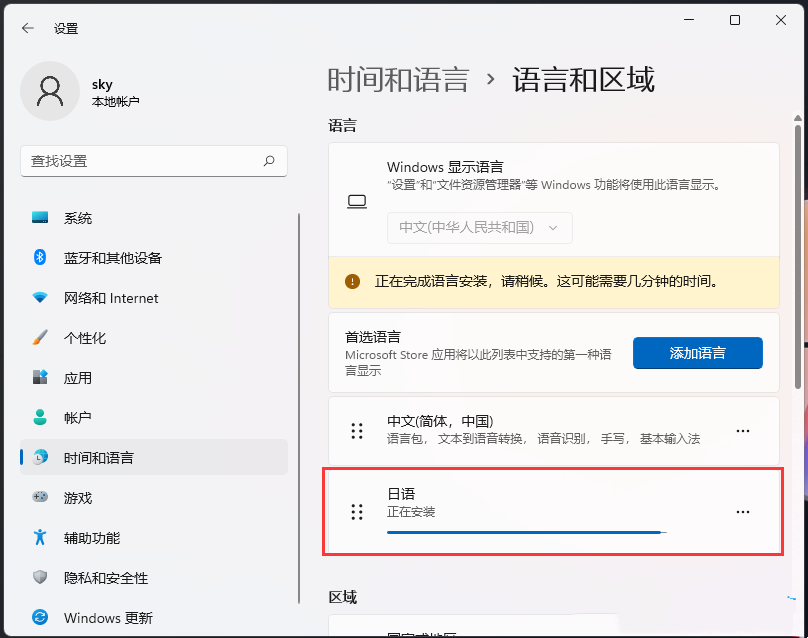Screen dimensions: 808x638
Task: Click the 添加语言 button
Action: pyautogui.click(x=697, y=353)
